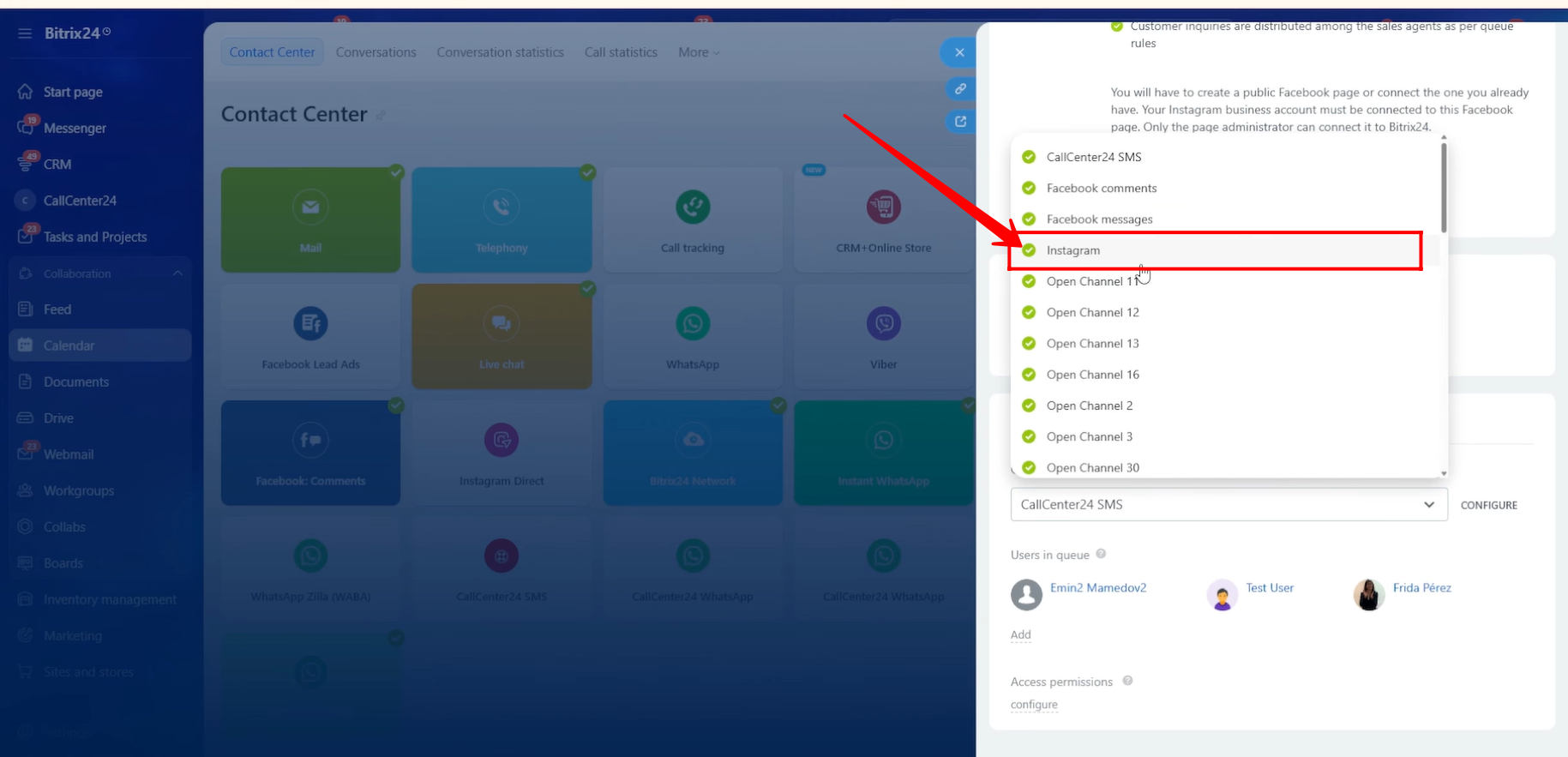Expand the CallCenter24 SMS dropdown

point(1228,505)
